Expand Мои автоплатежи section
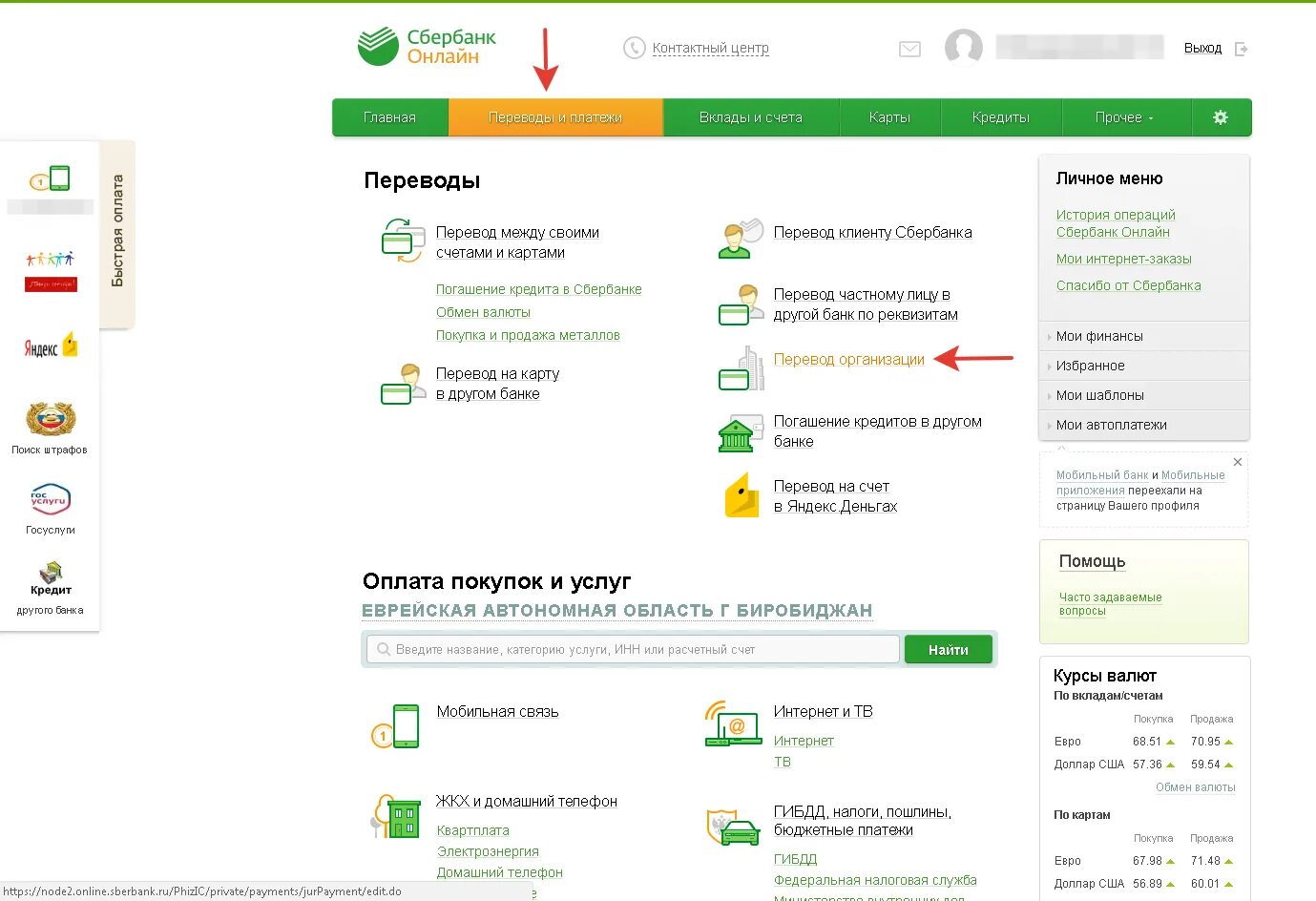The image size is (1316, 901). [1143, 425]
